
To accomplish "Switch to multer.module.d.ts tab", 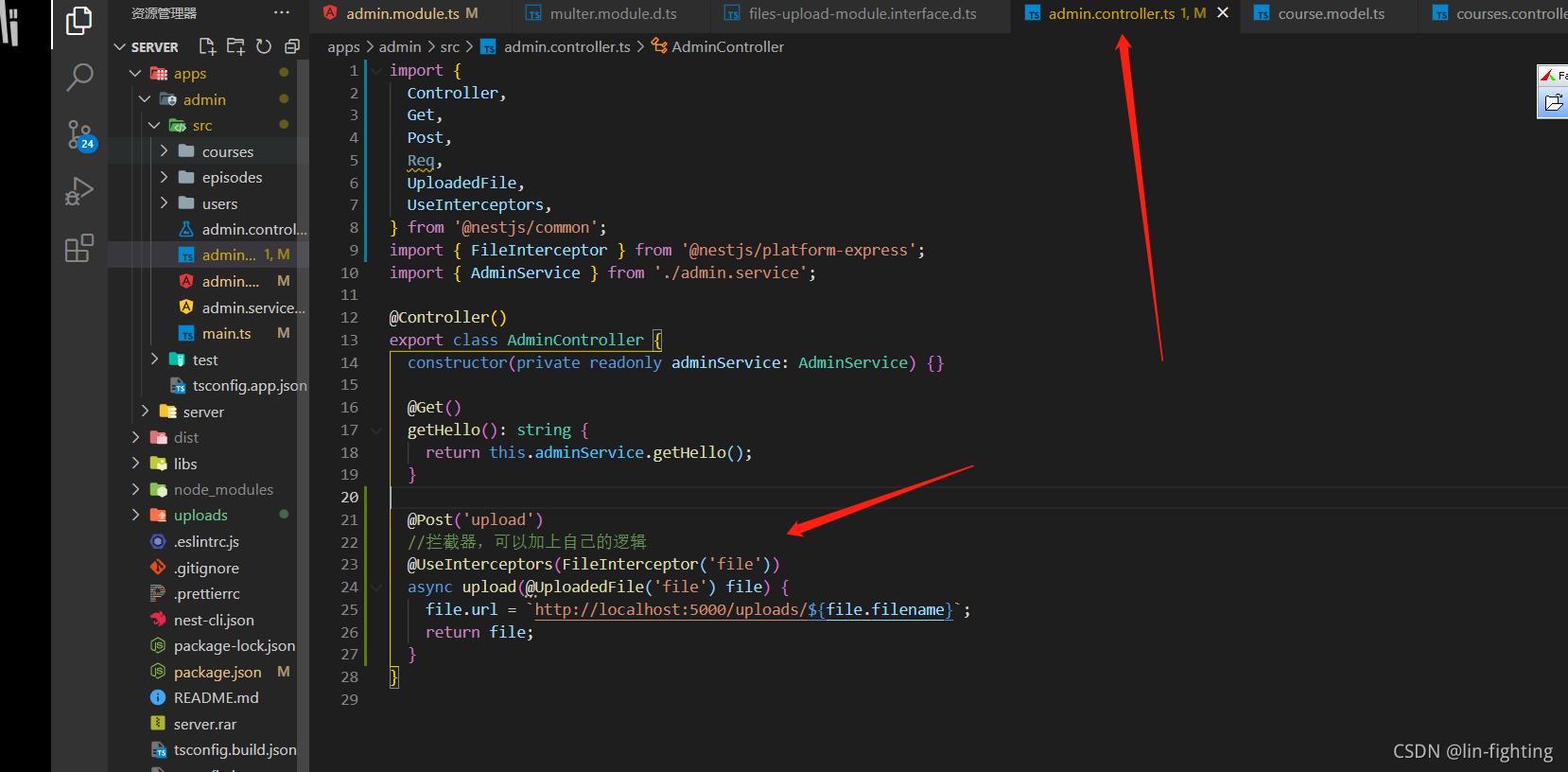I will point(613,13).
